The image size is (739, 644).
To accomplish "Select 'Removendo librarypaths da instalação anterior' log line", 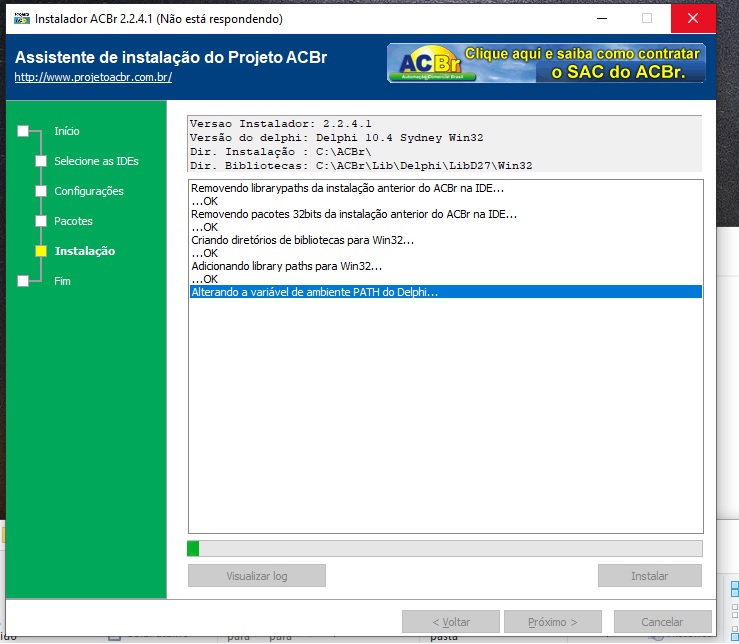I will coord(446,188).
